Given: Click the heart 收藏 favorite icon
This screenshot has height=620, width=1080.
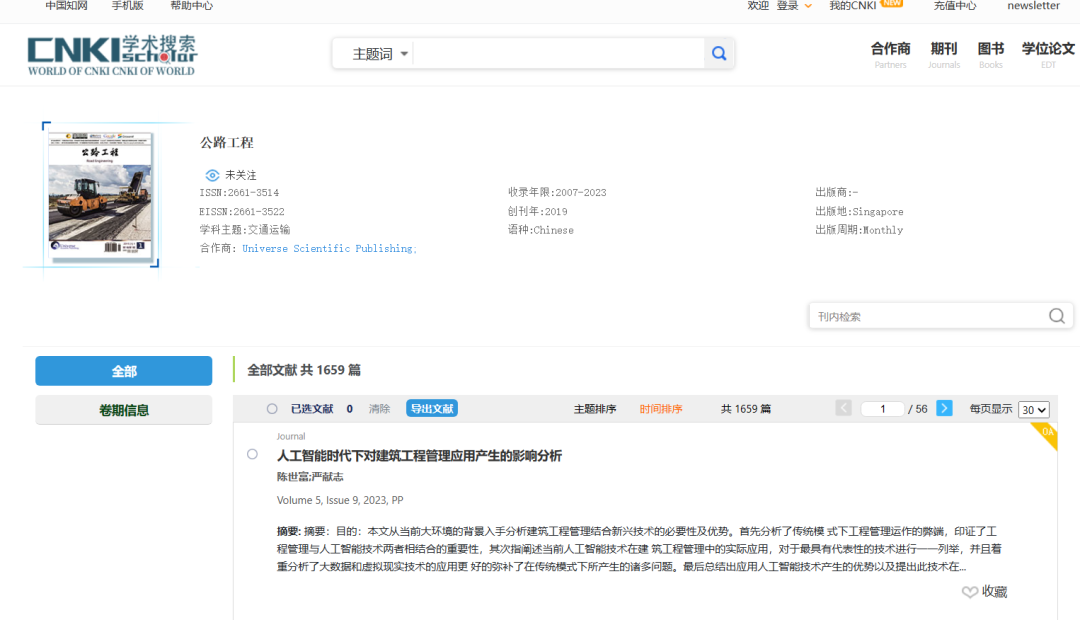Looking at the screenshot, I should pyautogui.click(x=969, y=592).
